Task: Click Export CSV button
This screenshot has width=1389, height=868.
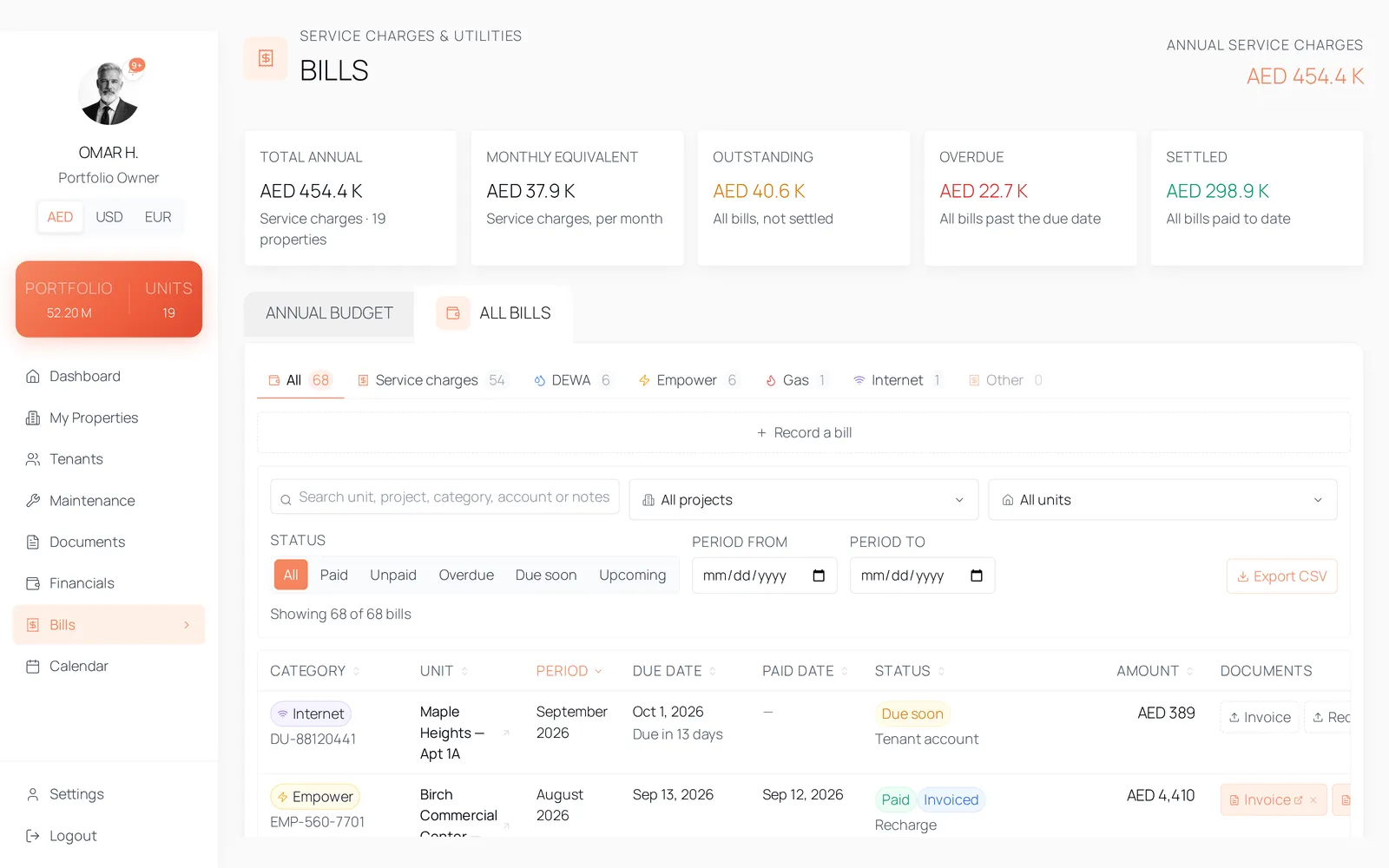Action: 1281,576
